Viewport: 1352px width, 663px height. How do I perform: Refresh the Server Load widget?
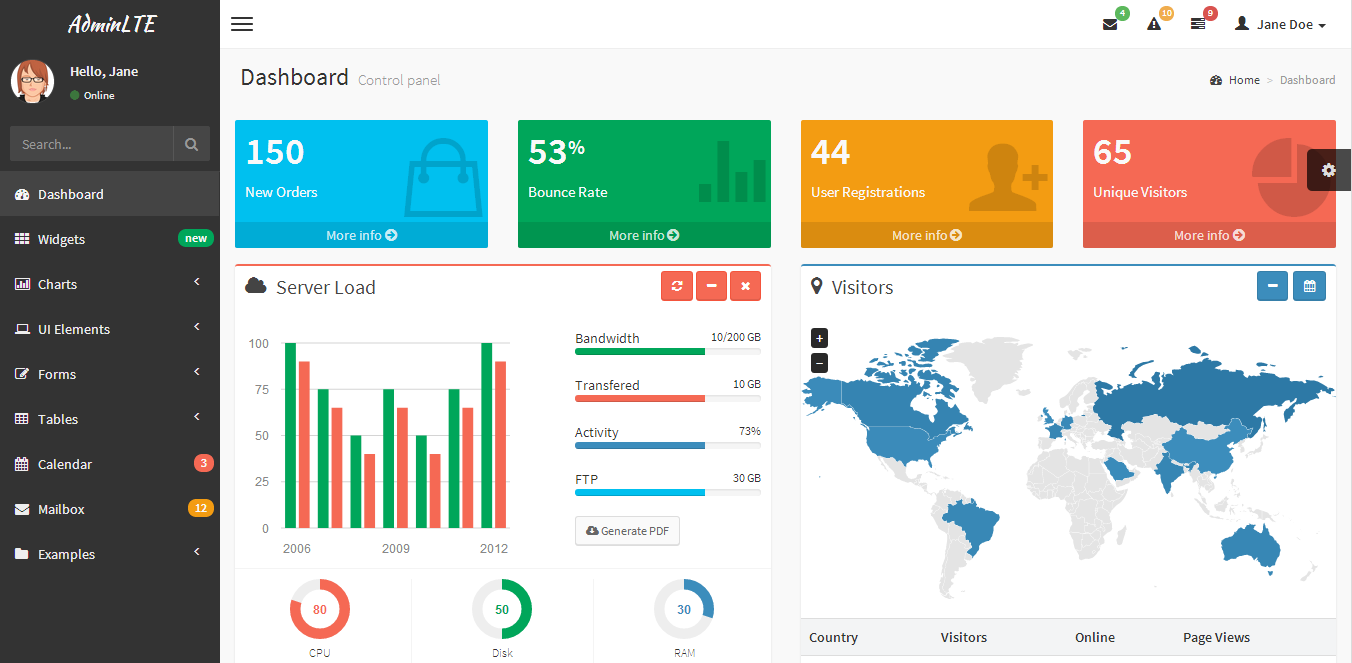tap(677, 286)
